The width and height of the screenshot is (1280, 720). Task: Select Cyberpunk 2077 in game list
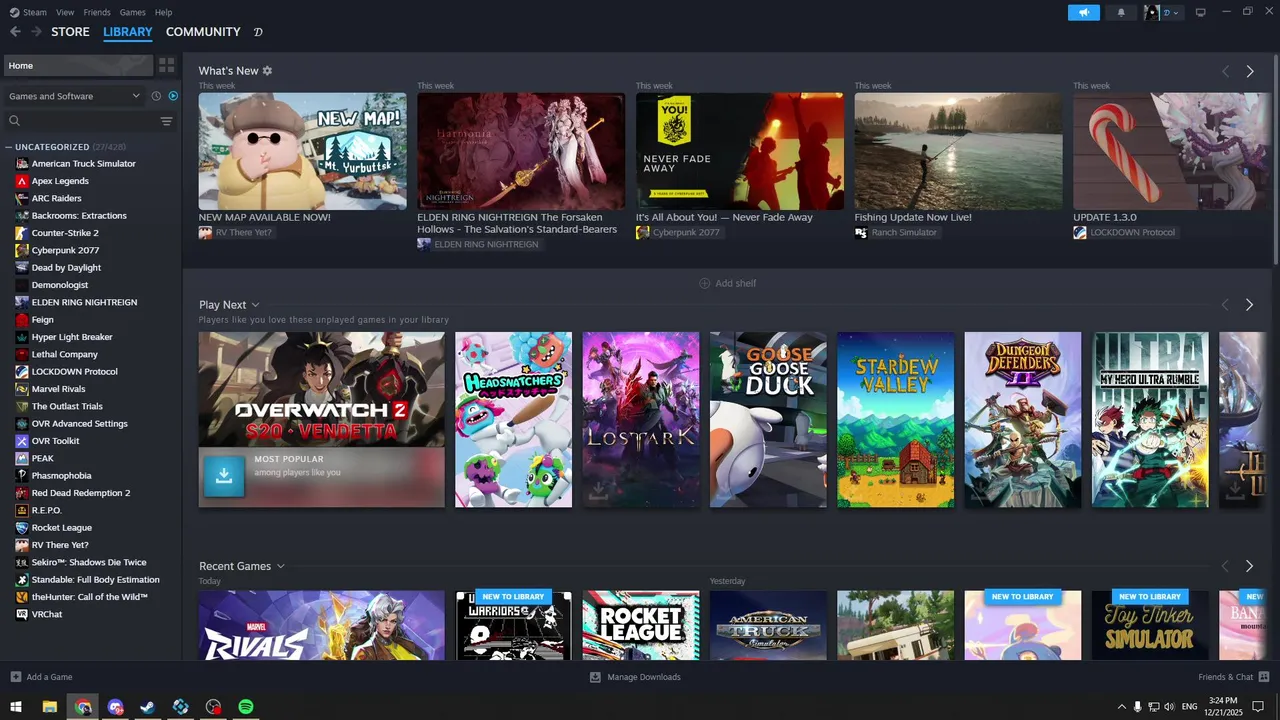tap(65, 250)
